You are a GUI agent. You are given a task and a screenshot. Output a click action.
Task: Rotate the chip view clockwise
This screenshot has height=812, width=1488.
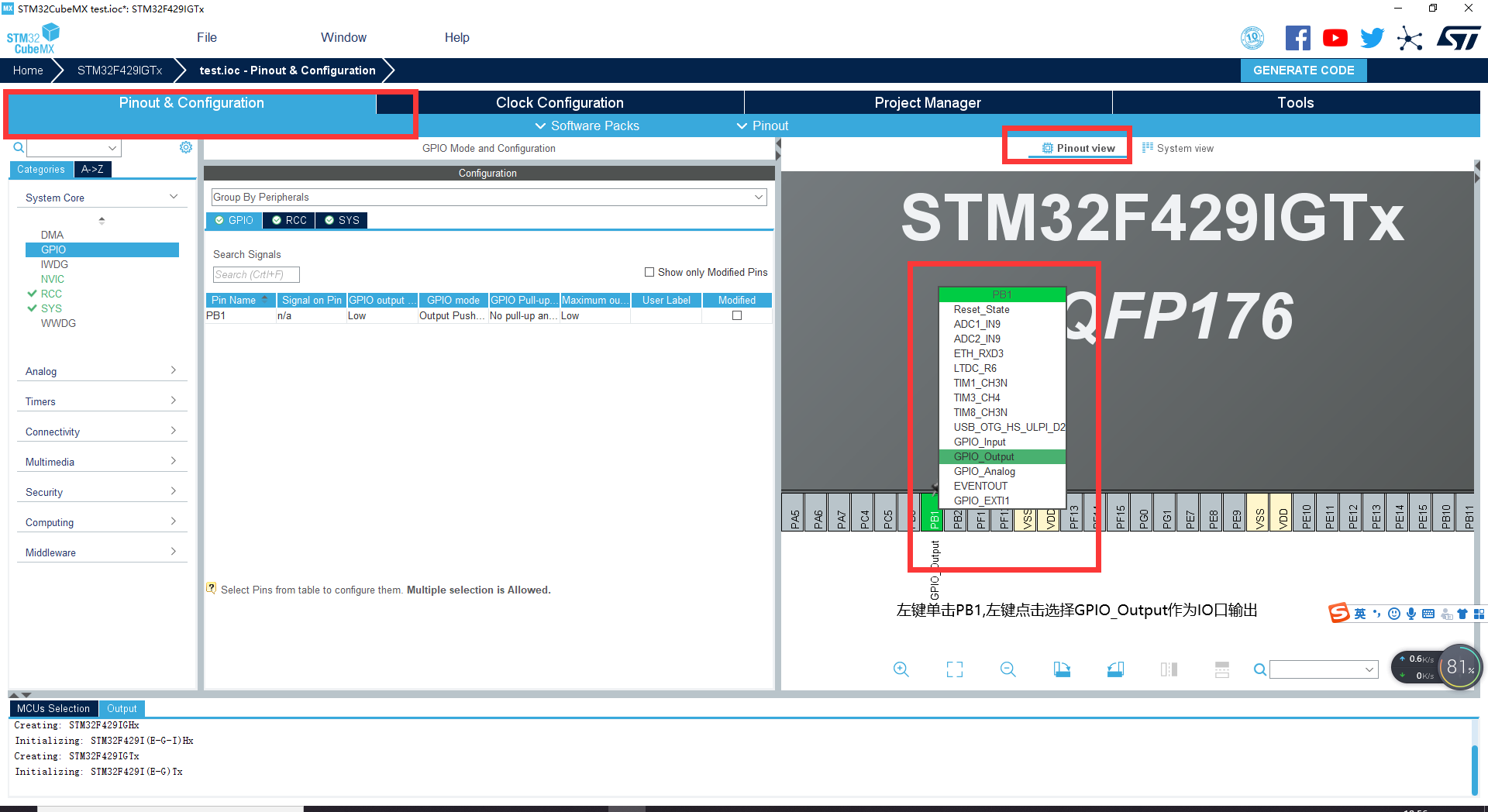(1062, 669)
